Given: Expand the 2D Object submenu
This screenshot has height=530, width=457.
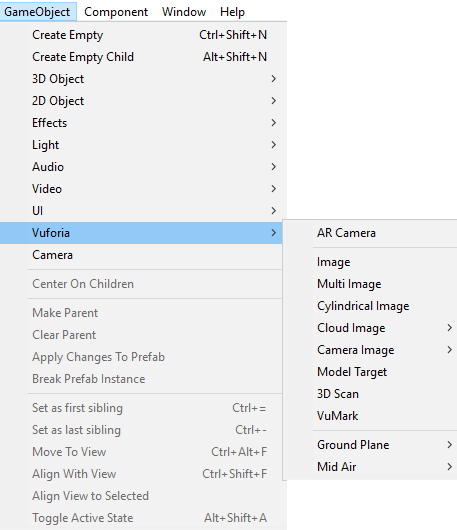Looking at the screenshot, I should tap(141, 101).
